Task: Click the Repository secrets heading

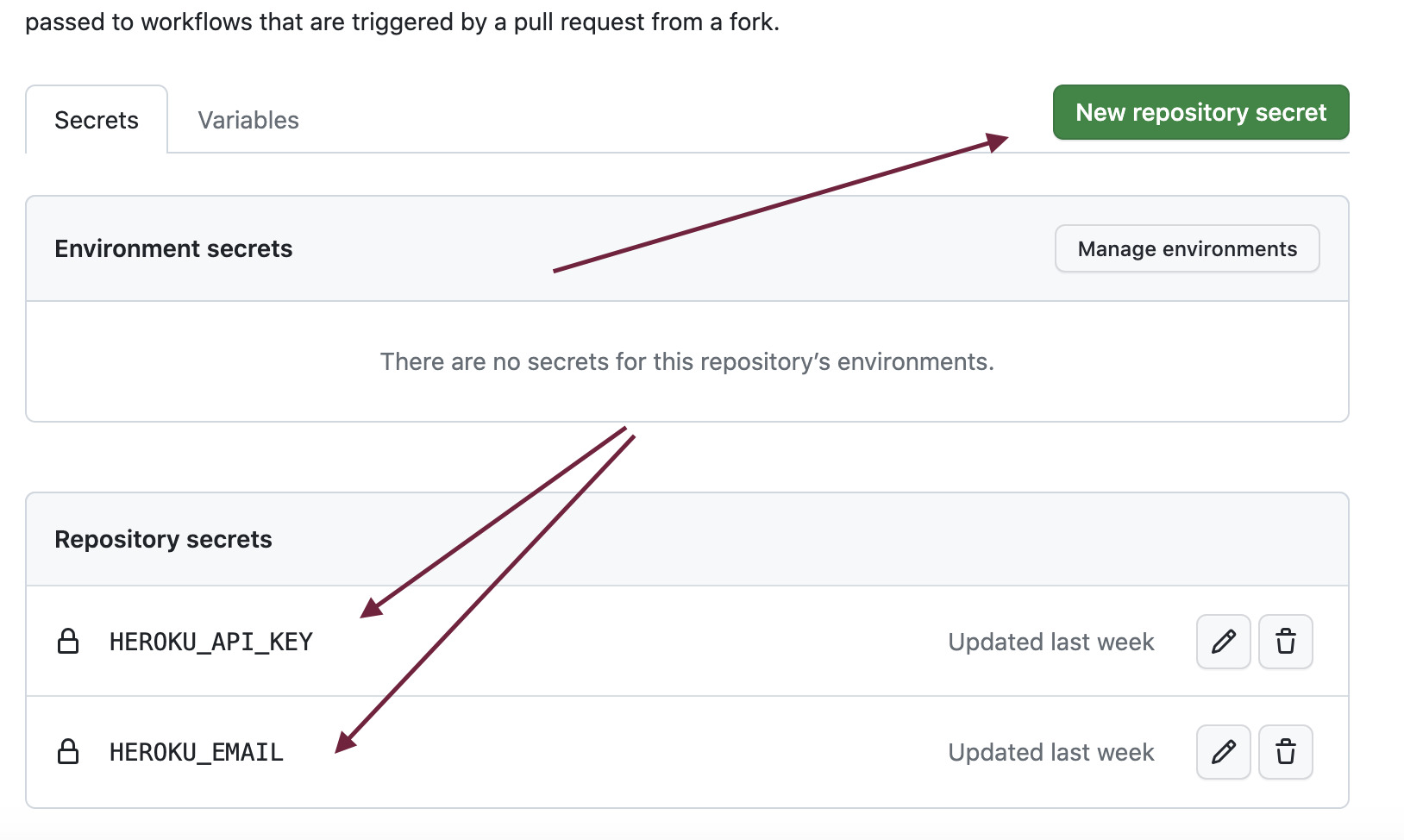Action: (x=163, y=539)
